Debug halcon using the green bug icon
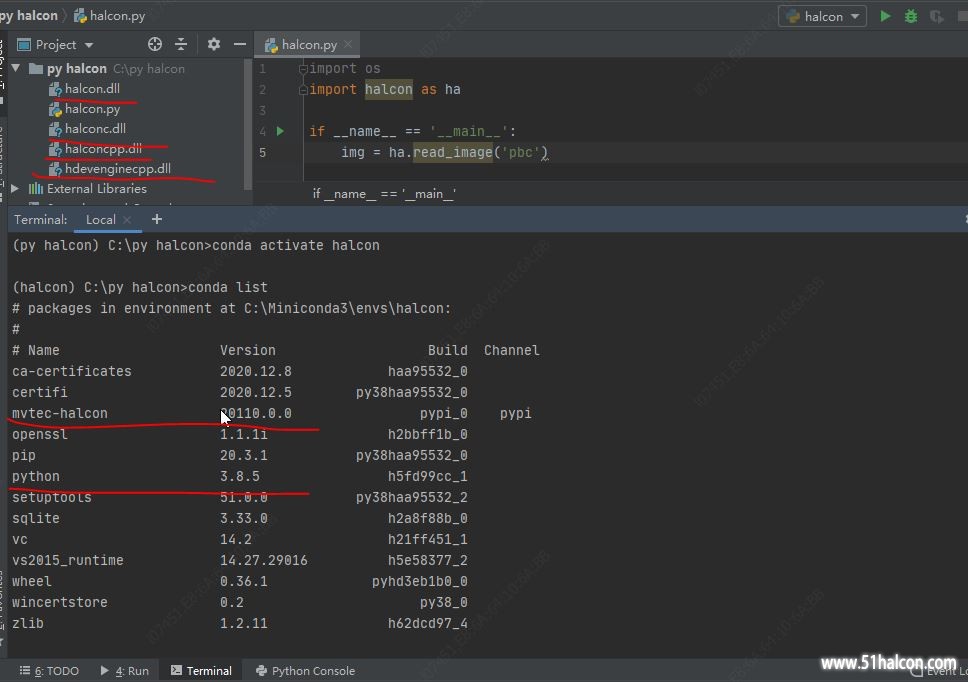Viewport: 968px width, 682px height. pos(911,16)
